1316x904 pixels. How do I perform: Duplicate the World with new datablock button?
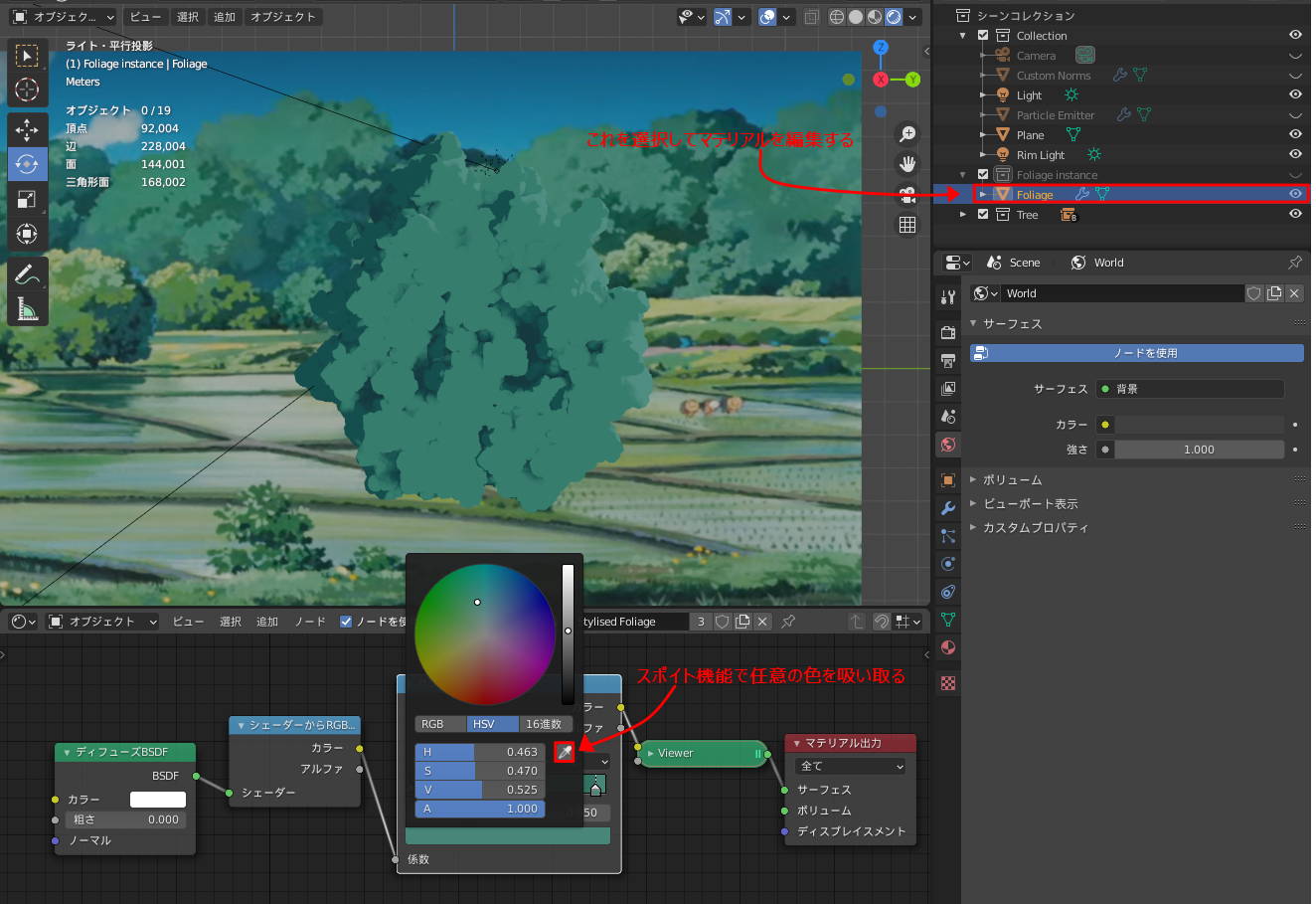click(x=1274, y=293)
